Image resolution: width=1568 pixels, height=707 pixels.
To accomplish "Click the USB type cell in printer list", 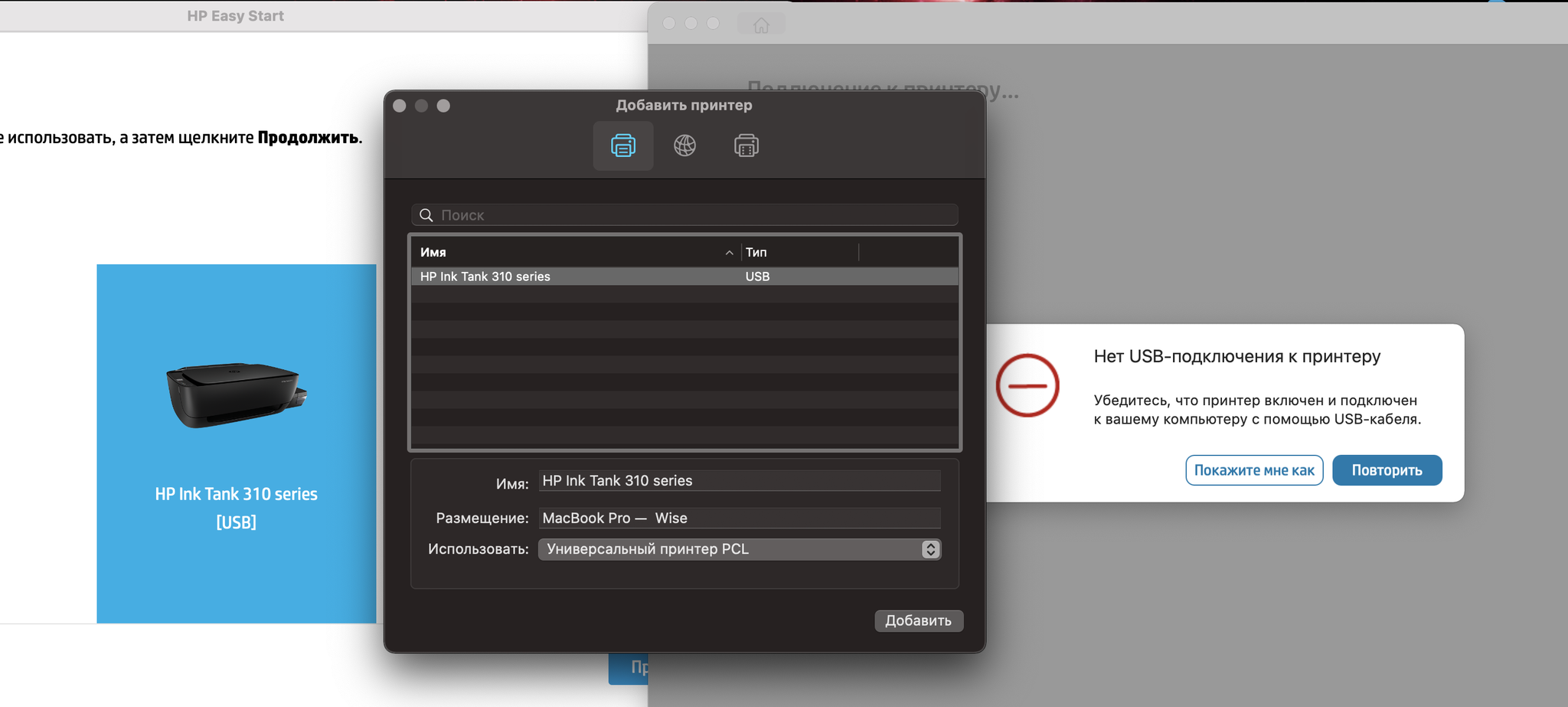I will point(757,277).
